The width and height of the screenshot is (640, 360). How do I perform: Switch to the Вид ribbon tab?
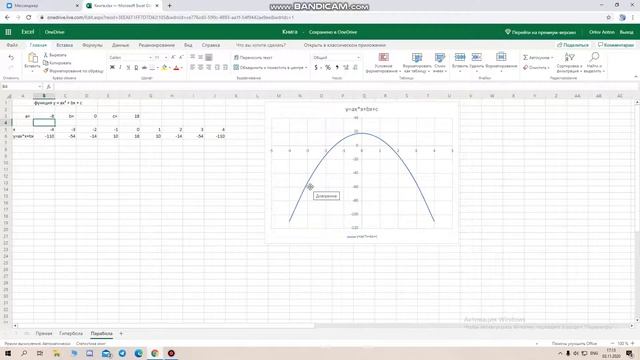coord(188,45)
